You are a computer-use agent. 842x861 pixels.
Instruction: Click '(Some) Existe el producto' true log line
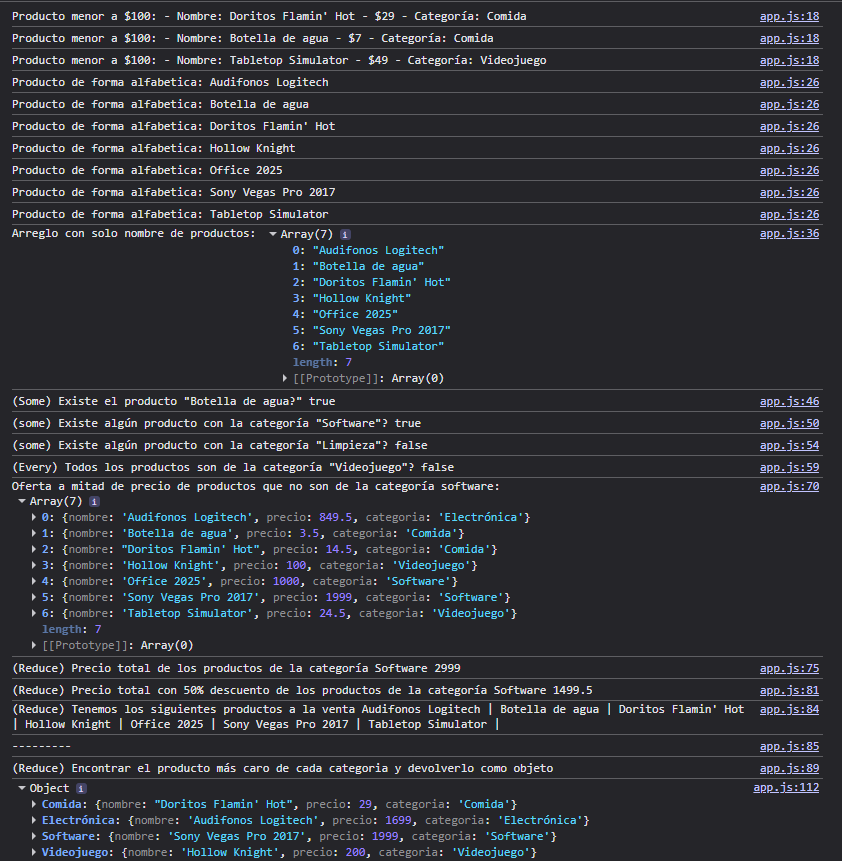(174, 401)
